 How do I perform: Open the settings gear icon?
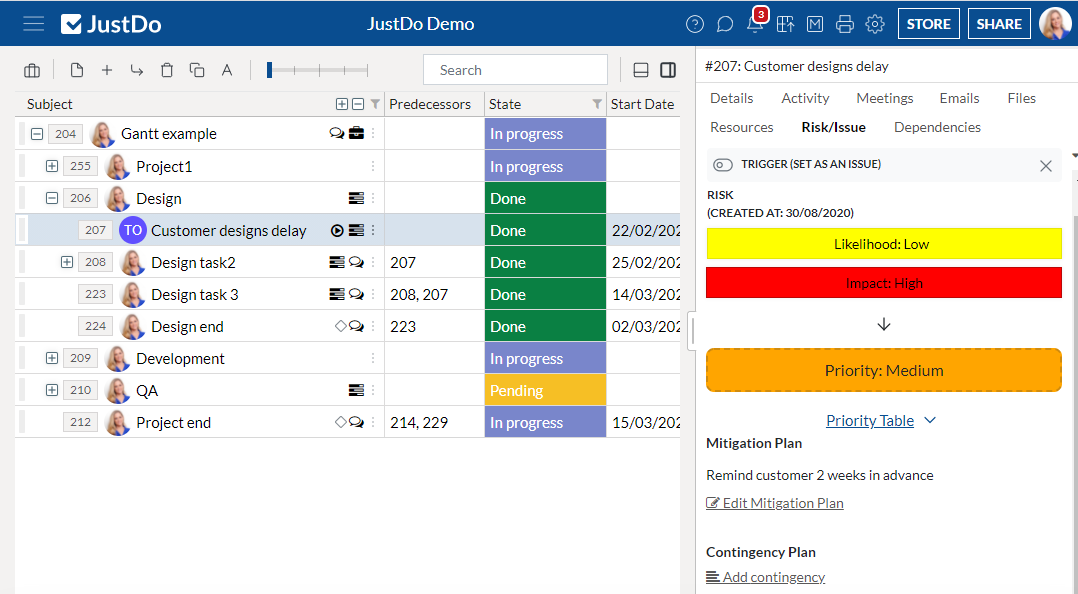[x=874, y=24]
